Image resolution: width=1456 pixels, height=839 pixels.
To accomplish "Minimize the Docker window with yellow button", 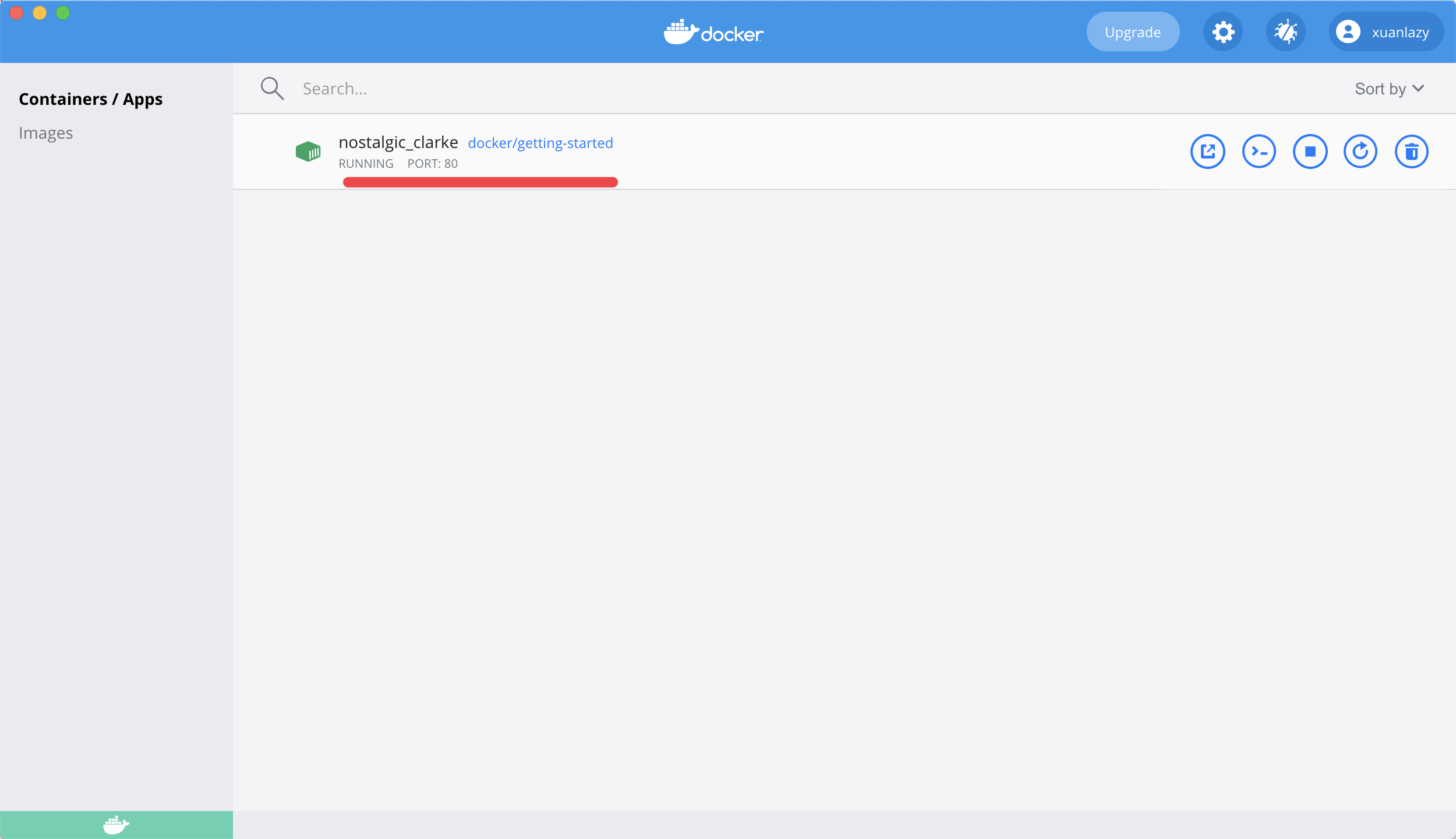I will [40, 13].
